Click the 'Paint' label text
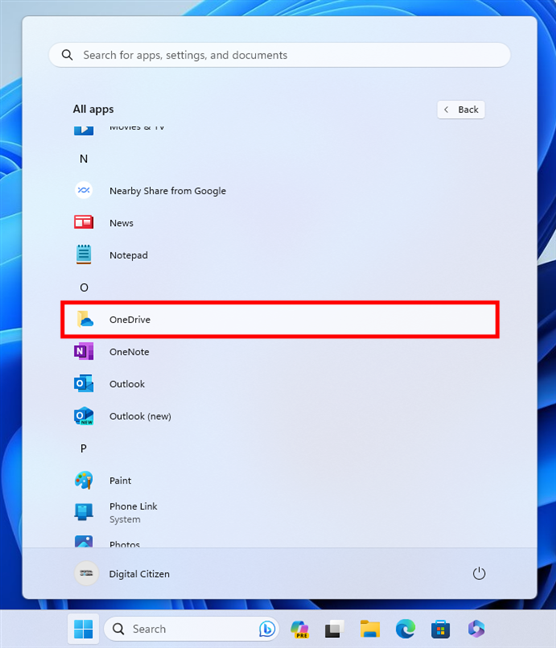The height and width of the screenshot is (648, 556). point(120,481)
